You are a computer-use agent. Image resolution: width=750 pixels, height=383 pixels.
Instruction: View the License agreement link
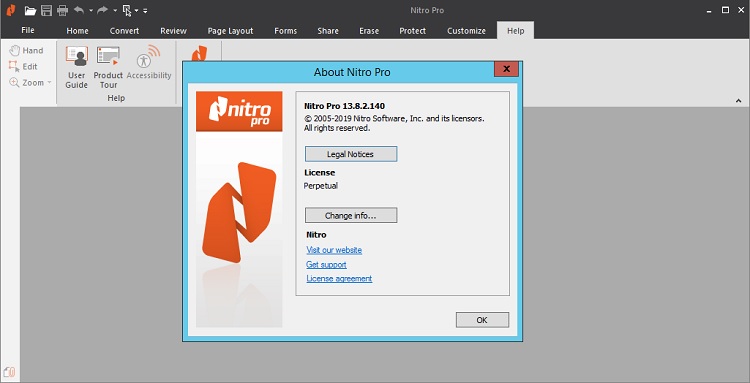click(x=339, y=278)
